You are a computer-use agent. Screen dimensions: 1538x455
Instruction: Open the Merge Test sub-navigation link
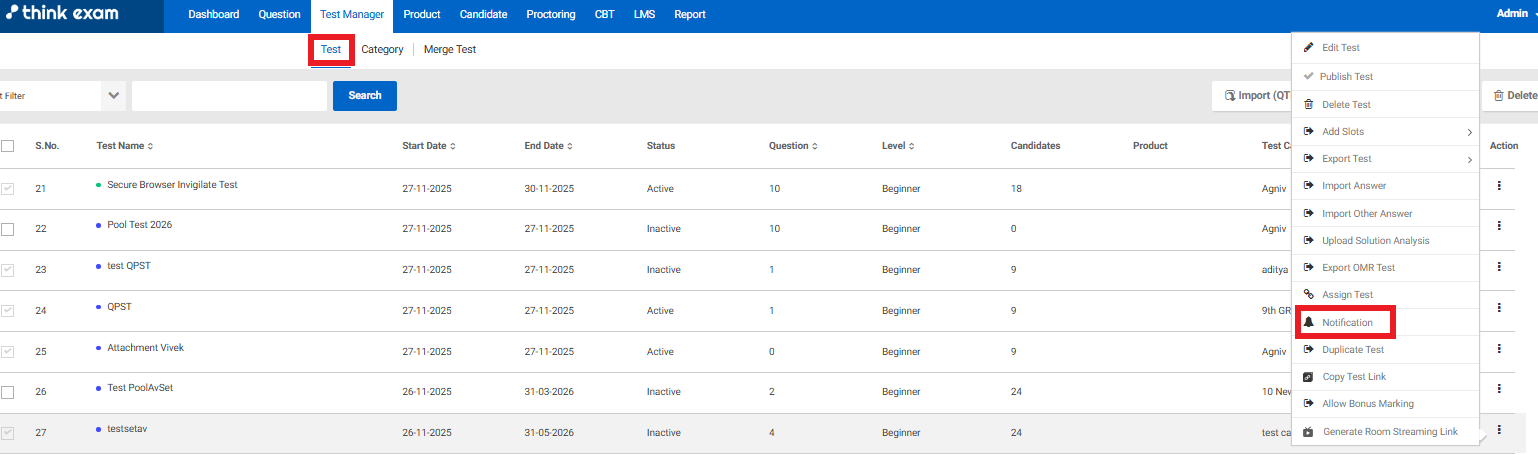[x=450, y=49]
